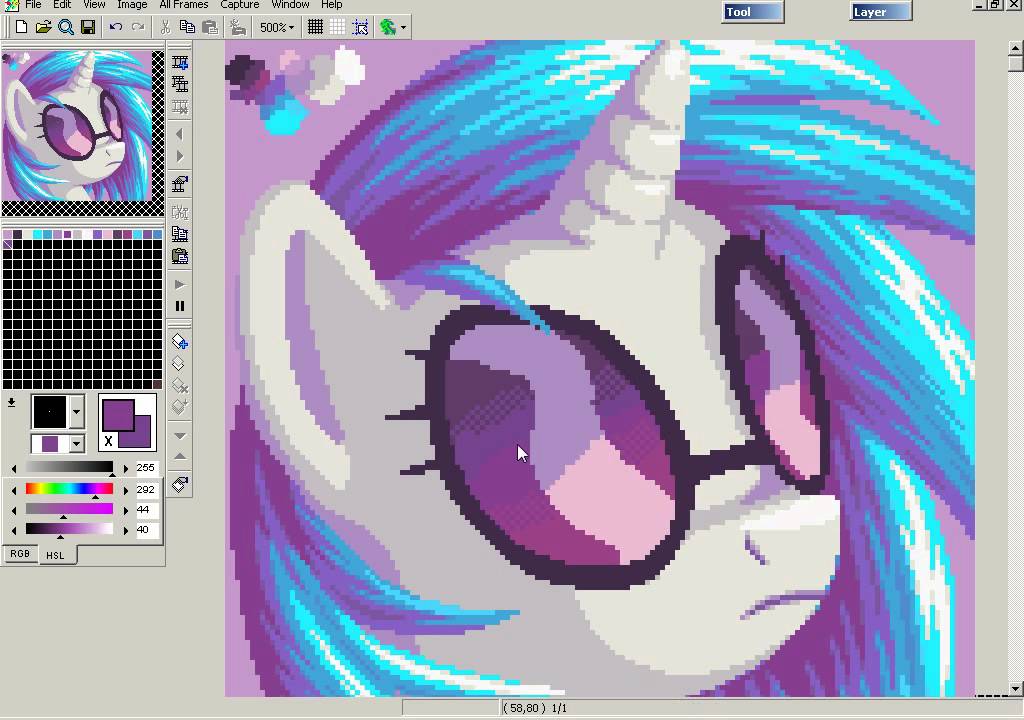Toggle the light custom grid icon
This screenshot has height=720, width=1024.
pyautogui.click(x=337, y=27)
